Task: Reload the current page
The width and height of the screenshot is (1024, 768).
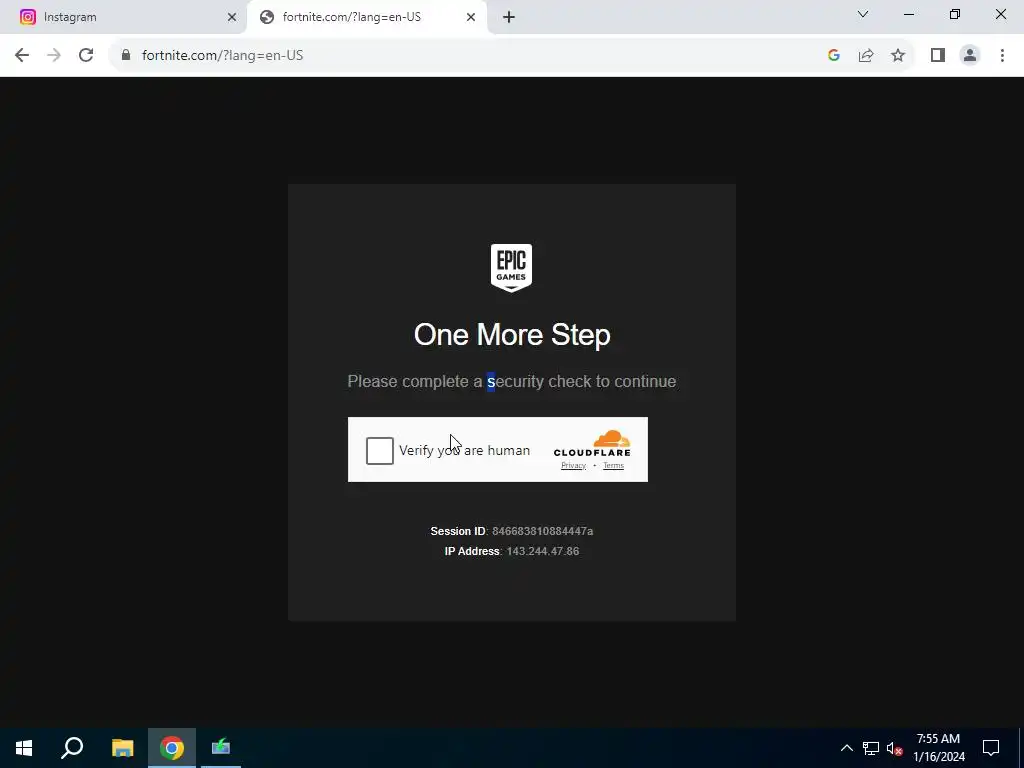Action: [x=86, y=55]
